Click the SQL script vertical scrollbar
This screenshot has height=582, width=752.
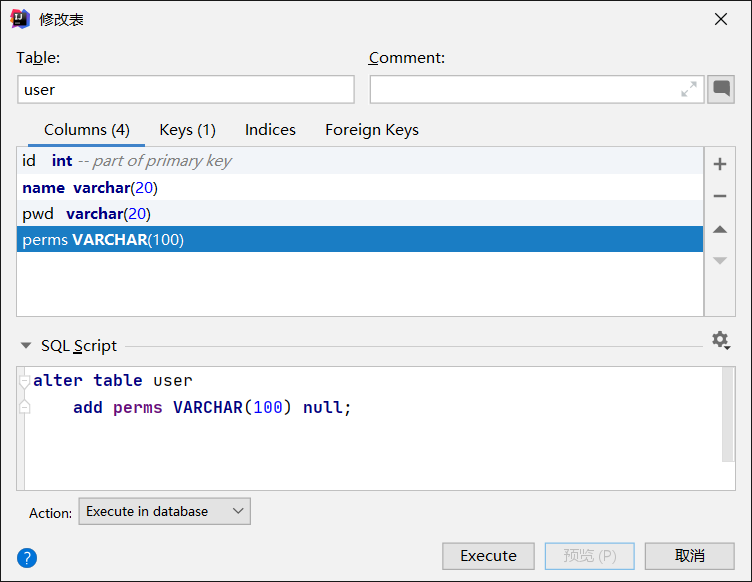click(x=728, y=415)
